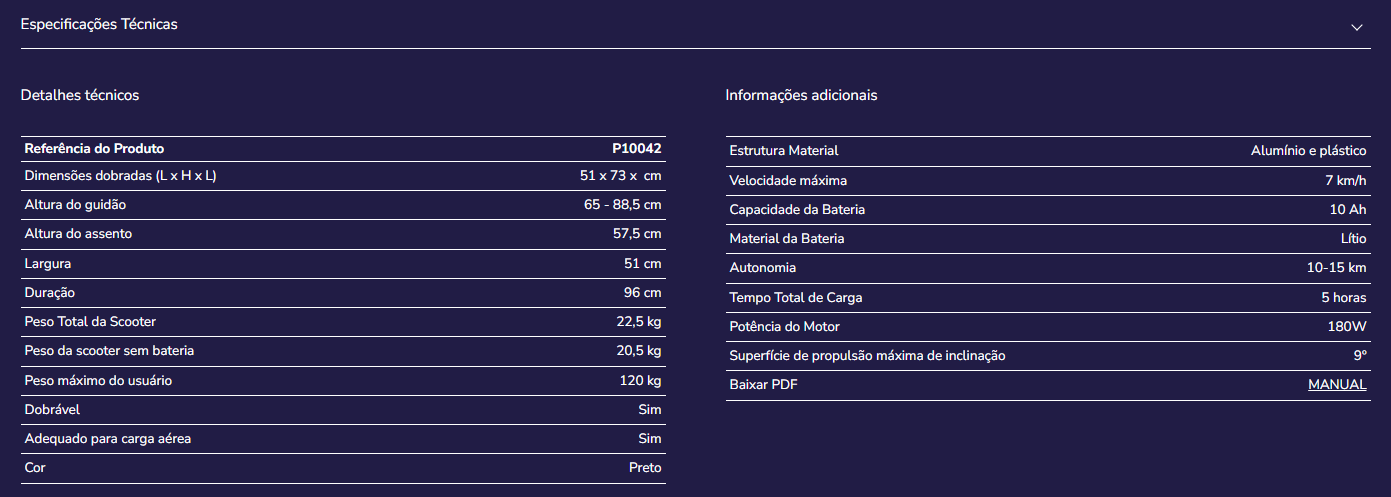Select the Peso Total da Scooter row
Screen dimensions: 1391x497
click(343, 322)
